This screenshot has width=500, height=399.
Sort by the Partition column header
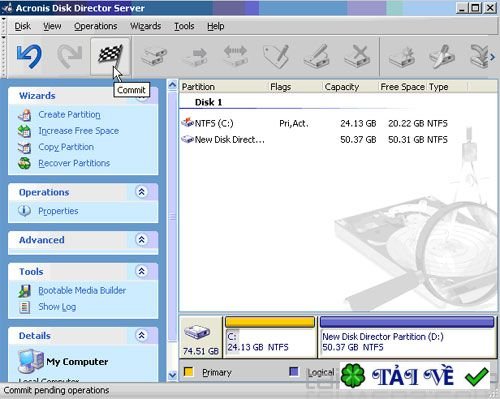tap(224, 87)
